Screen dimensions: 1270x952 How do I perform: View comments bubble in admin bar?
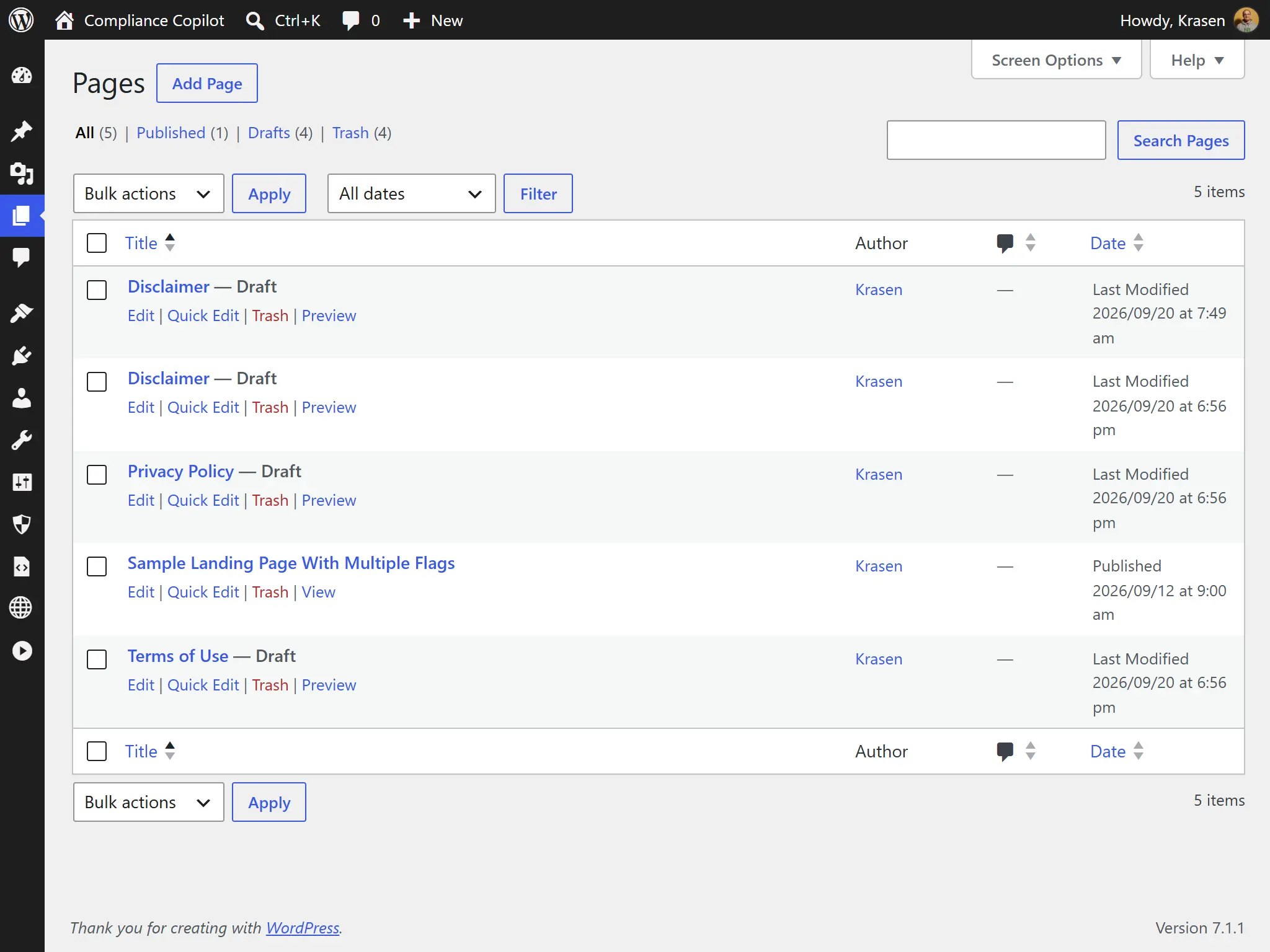361,20
